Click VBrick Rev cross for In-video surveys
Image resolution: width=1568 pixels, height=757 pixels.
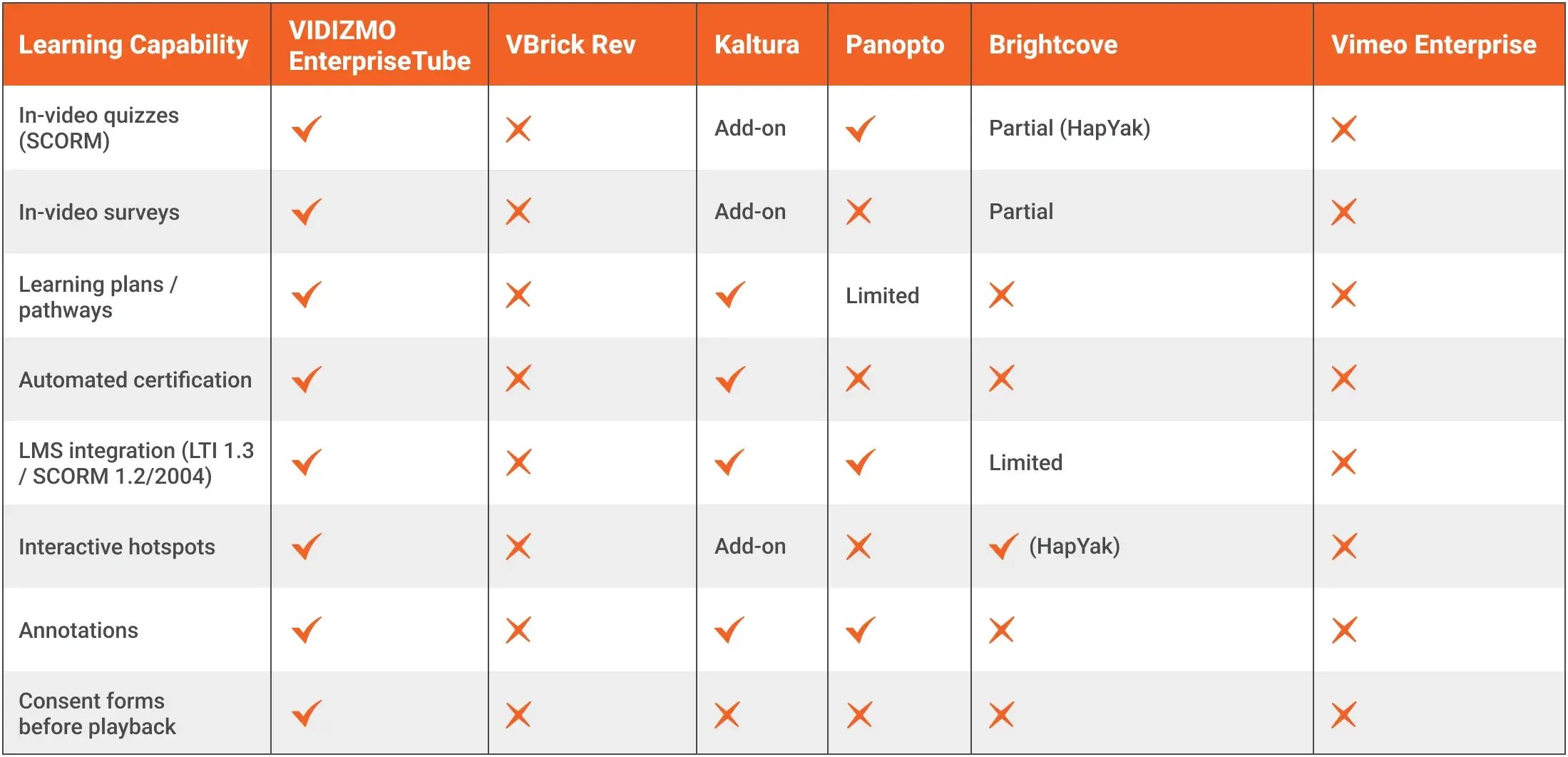point(518,212)
